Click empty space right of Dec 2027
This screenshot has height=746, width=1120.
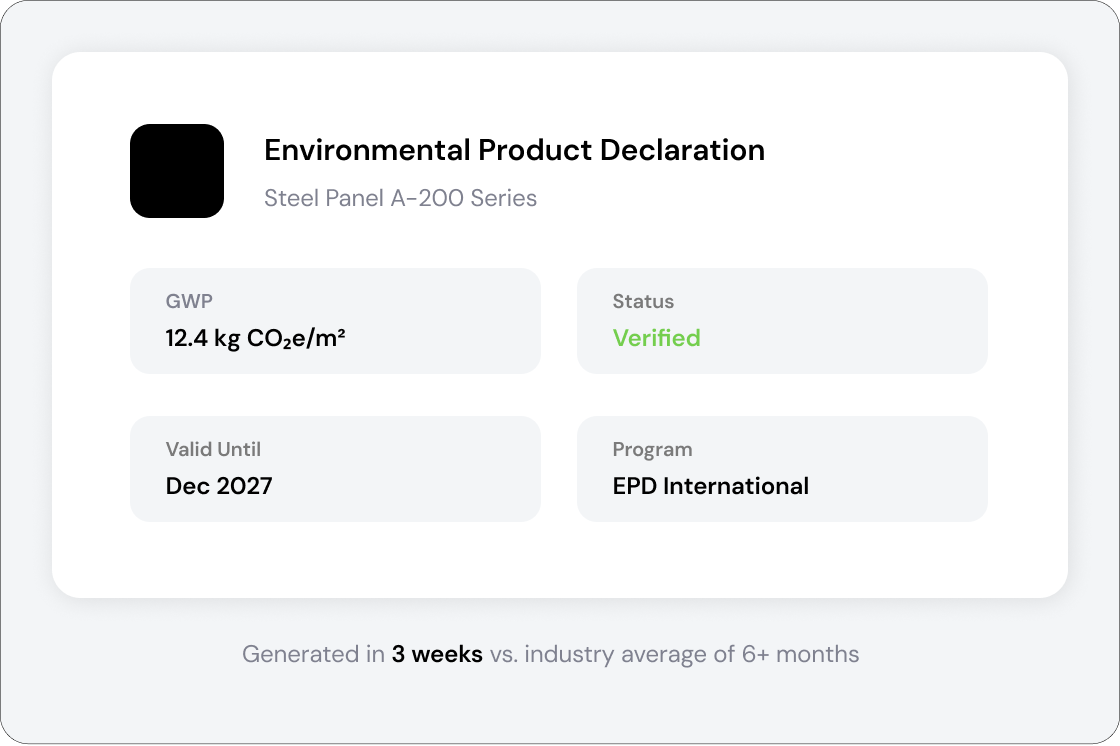[420, 486]
